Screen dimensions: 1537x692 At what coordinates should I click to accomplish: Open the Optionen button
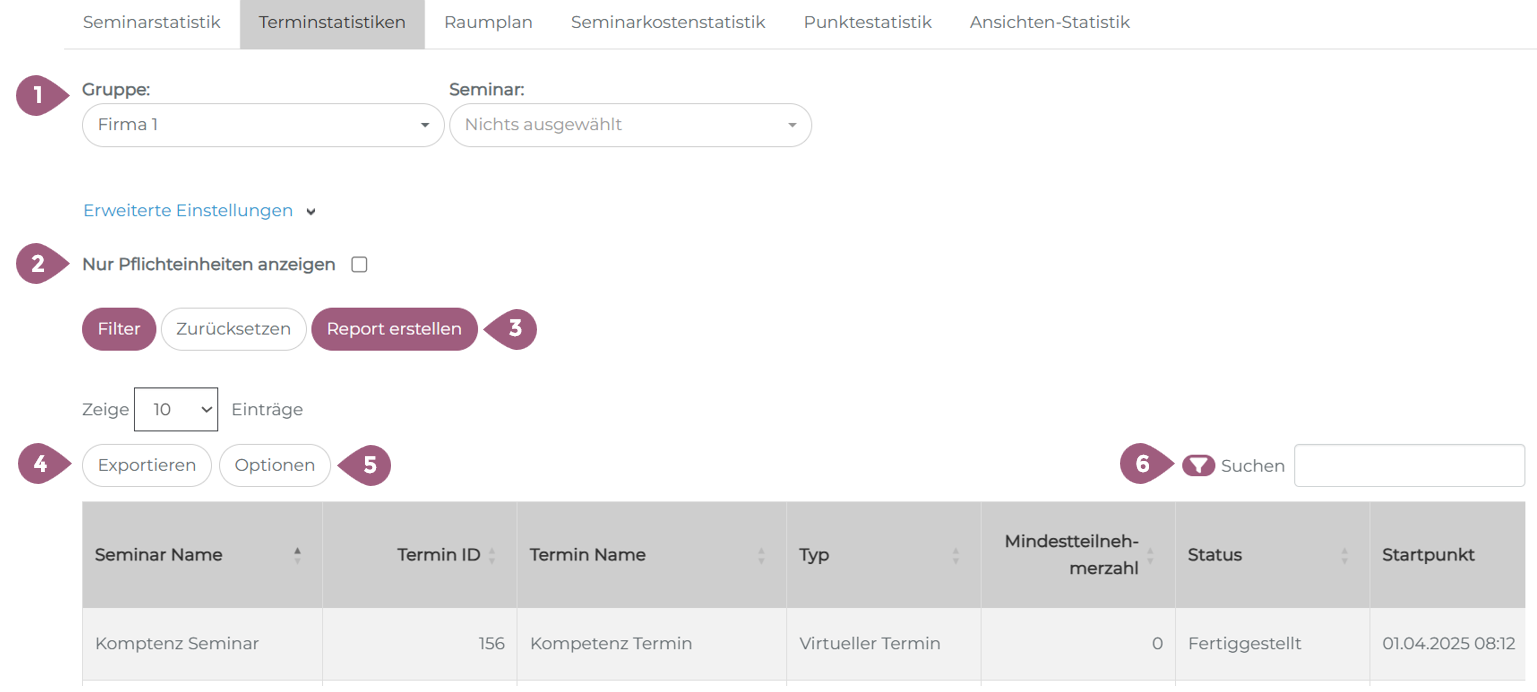coord(275,465)
